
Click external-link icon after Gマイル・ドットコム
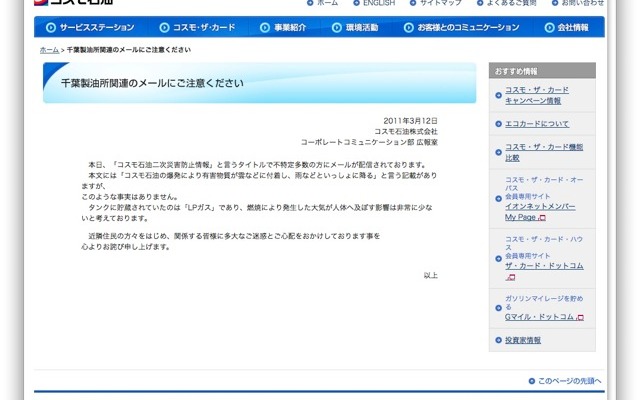click(x=580, y=318)
